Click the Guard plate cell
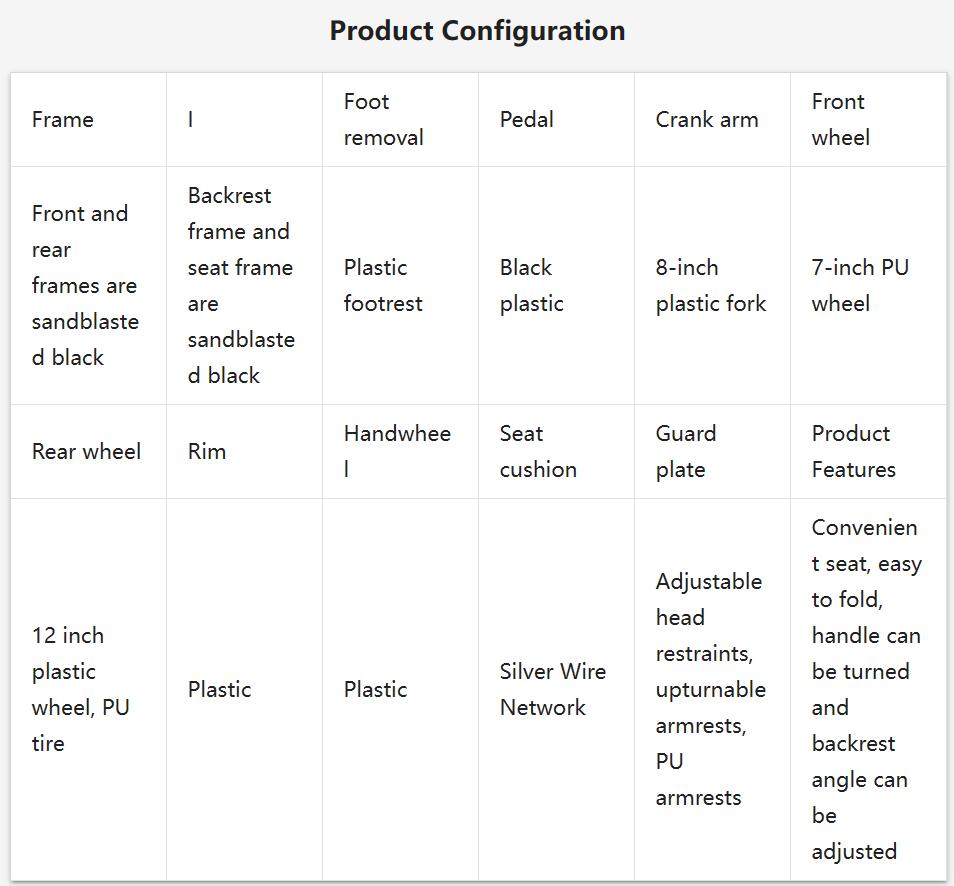The image size is (954, 886). coord(712,452)
